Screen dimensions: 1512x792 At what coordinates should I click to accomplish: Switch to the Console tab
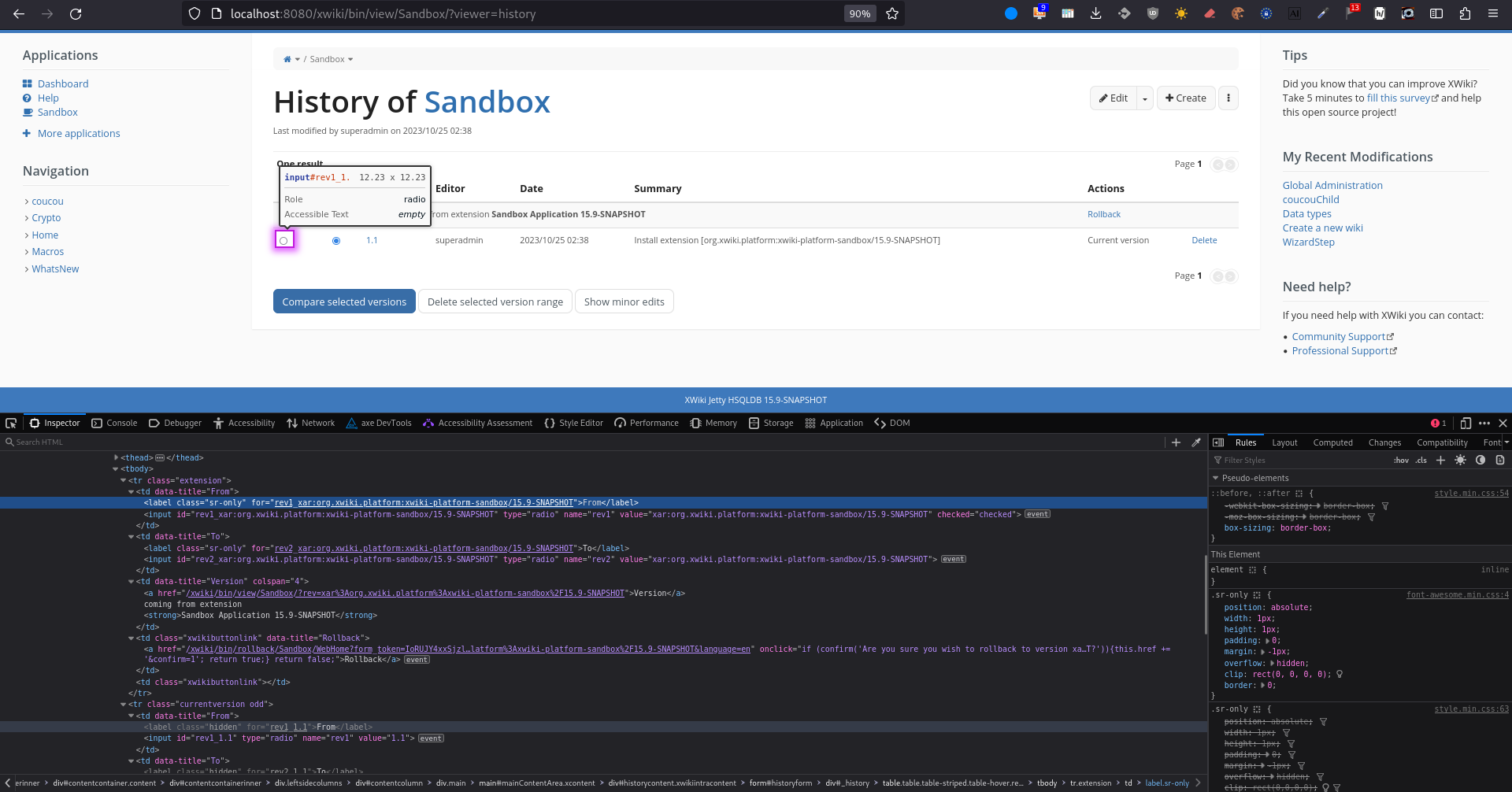[x=114, y=423]
